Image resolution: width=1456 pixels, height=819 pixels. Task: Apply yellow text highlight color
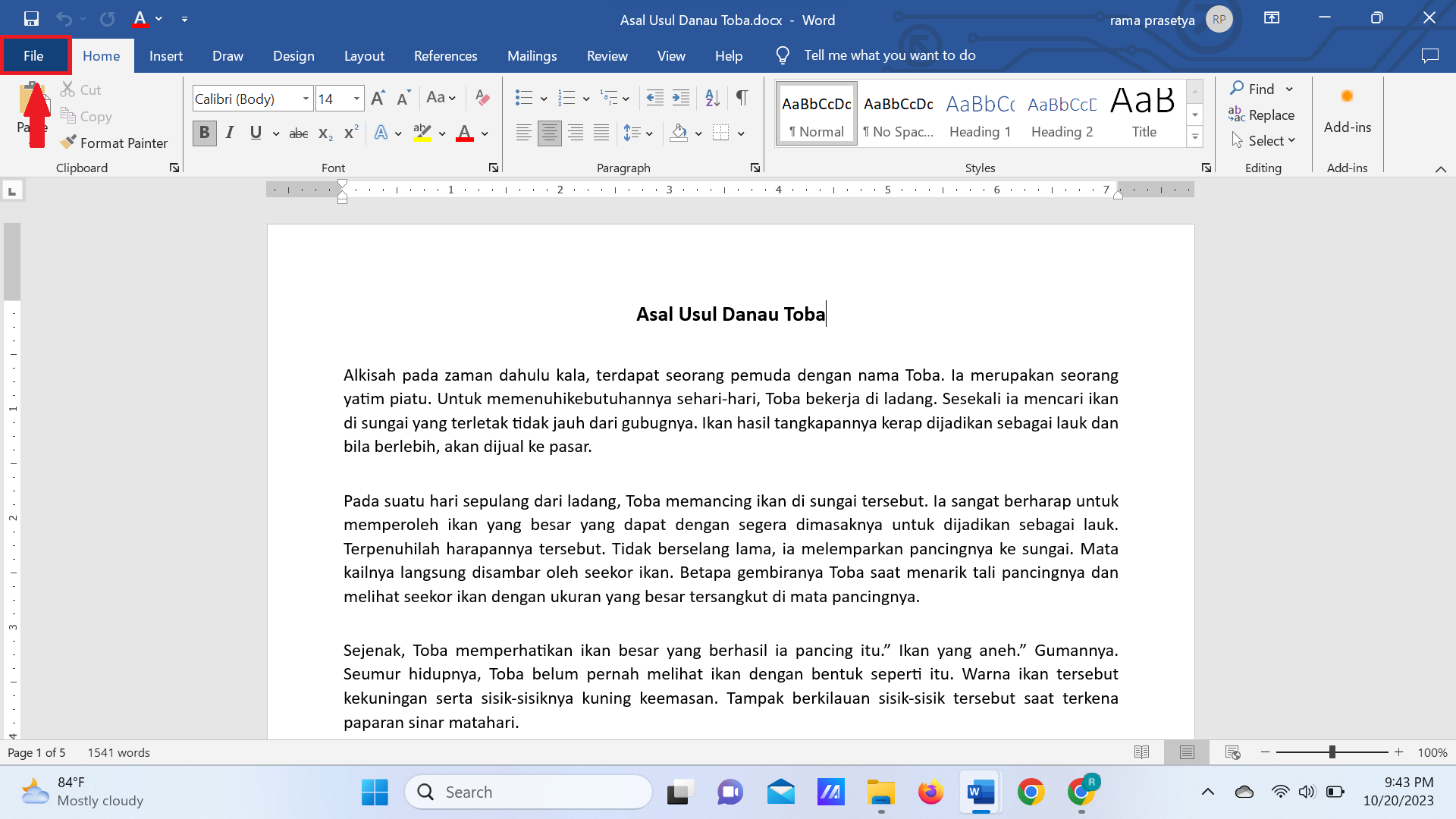[422, 133]
